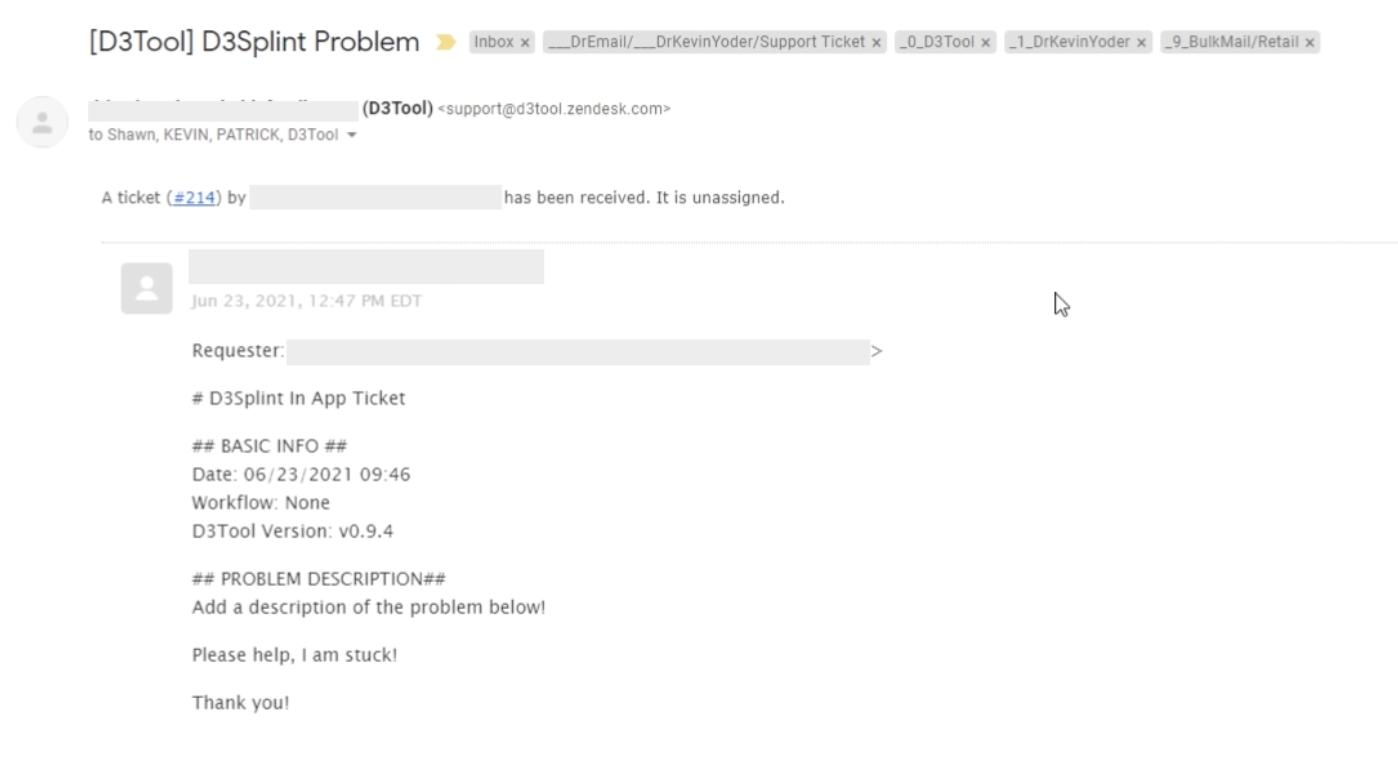Open ticket #214 link
Viewport: 1398px width, 776px height.
click(x=194, y=198)
